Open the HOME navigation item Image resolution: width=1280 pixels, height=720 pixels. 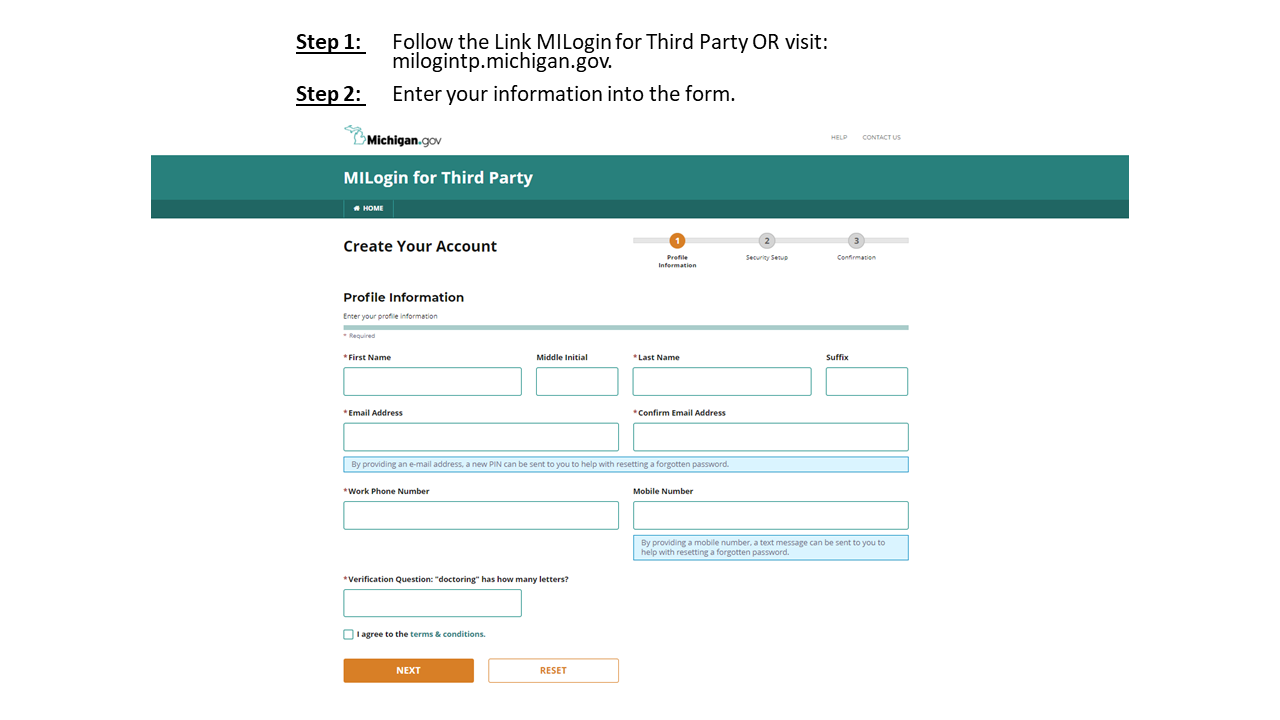pyautogui.click(x=368, y=208)
